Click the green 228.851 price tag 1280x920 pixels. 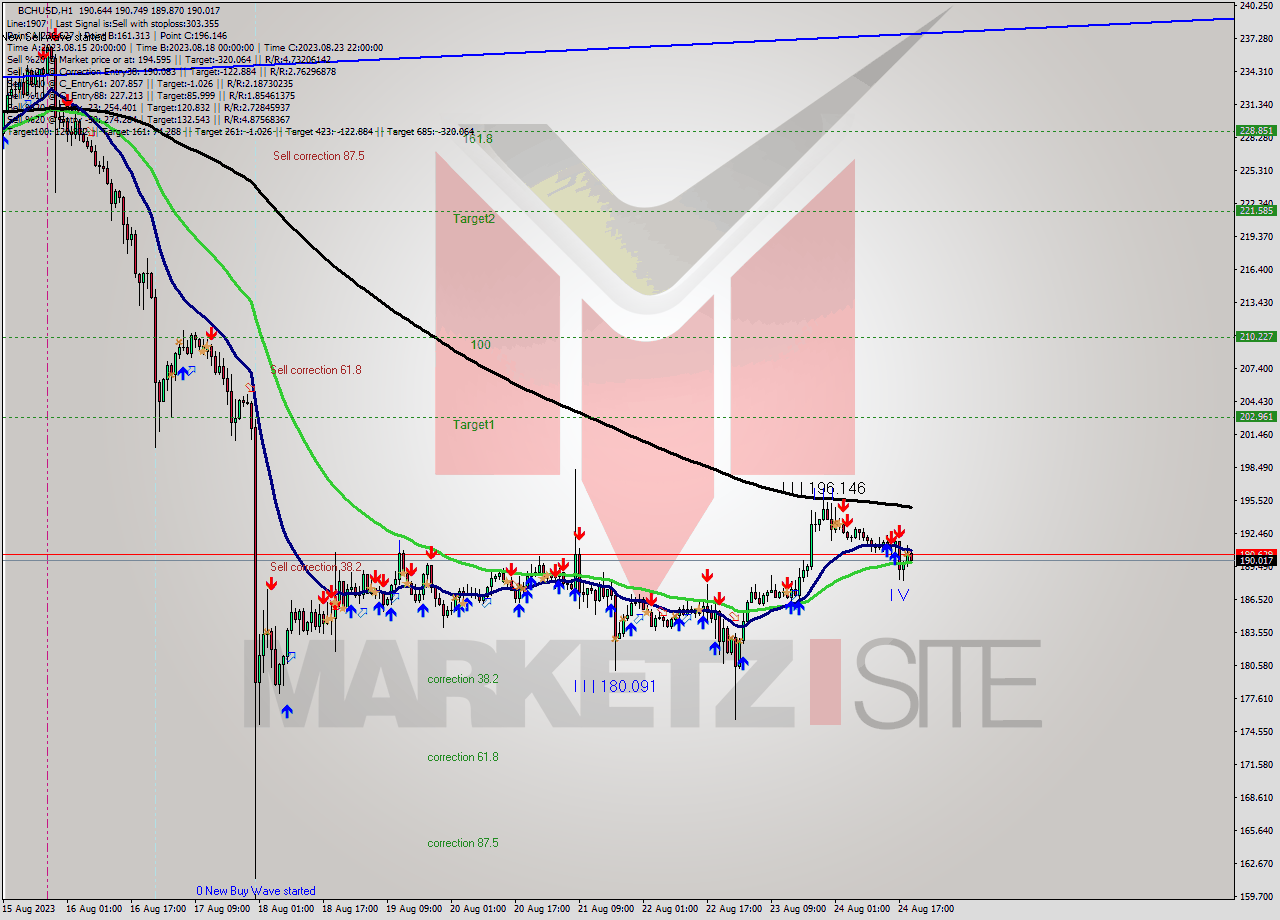pos(1256,130)
